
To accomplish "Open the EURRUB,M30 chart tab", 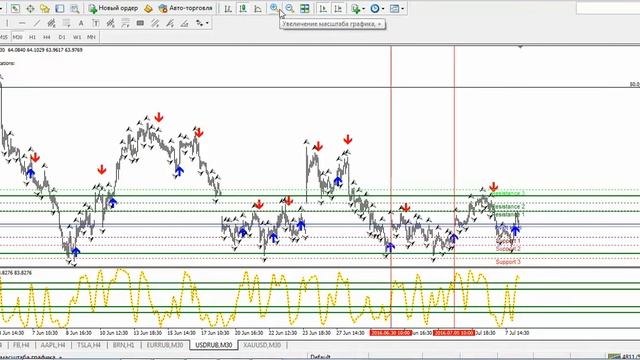I will click(165, 345).
